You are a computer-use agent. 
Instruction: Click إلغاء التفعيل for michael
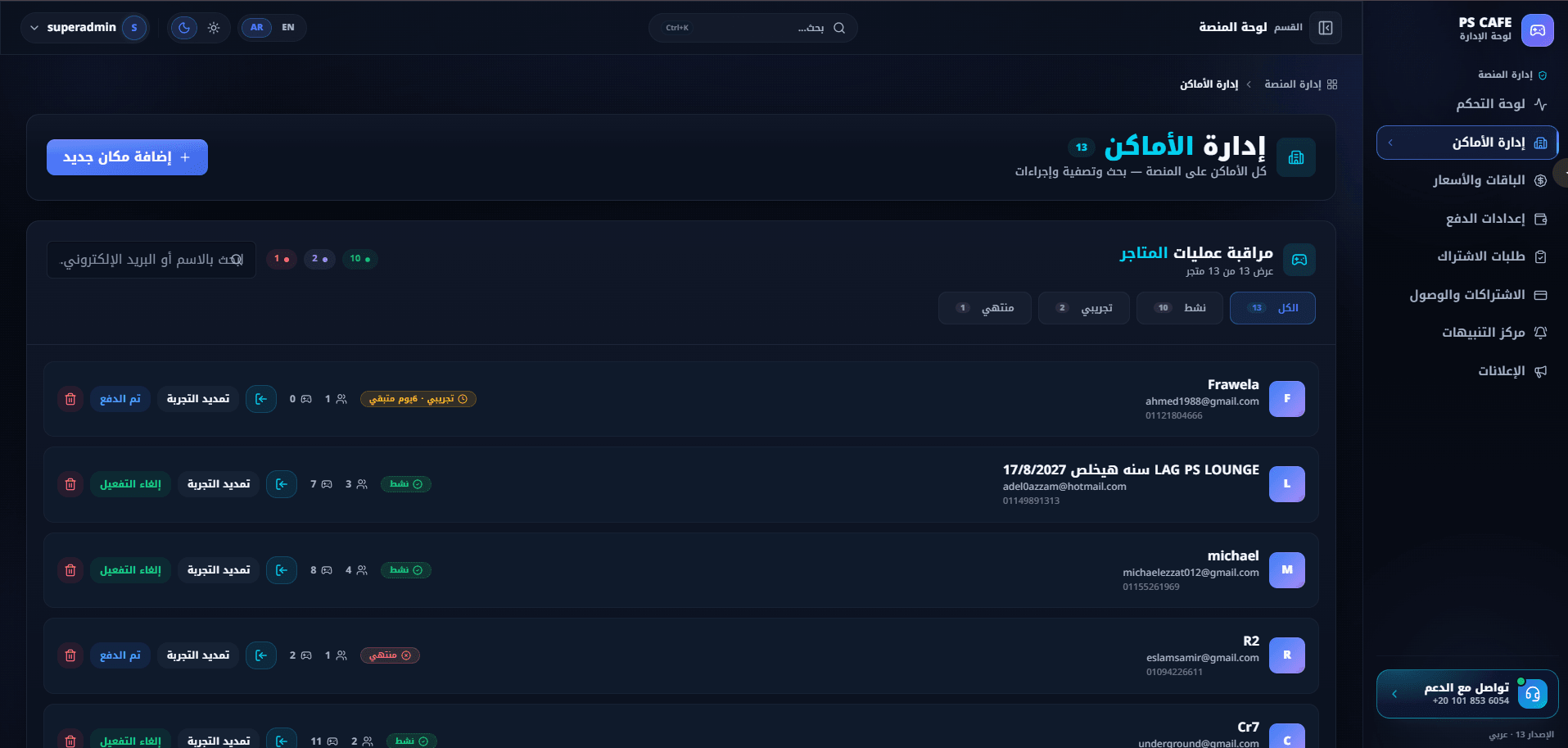(131, 570)
